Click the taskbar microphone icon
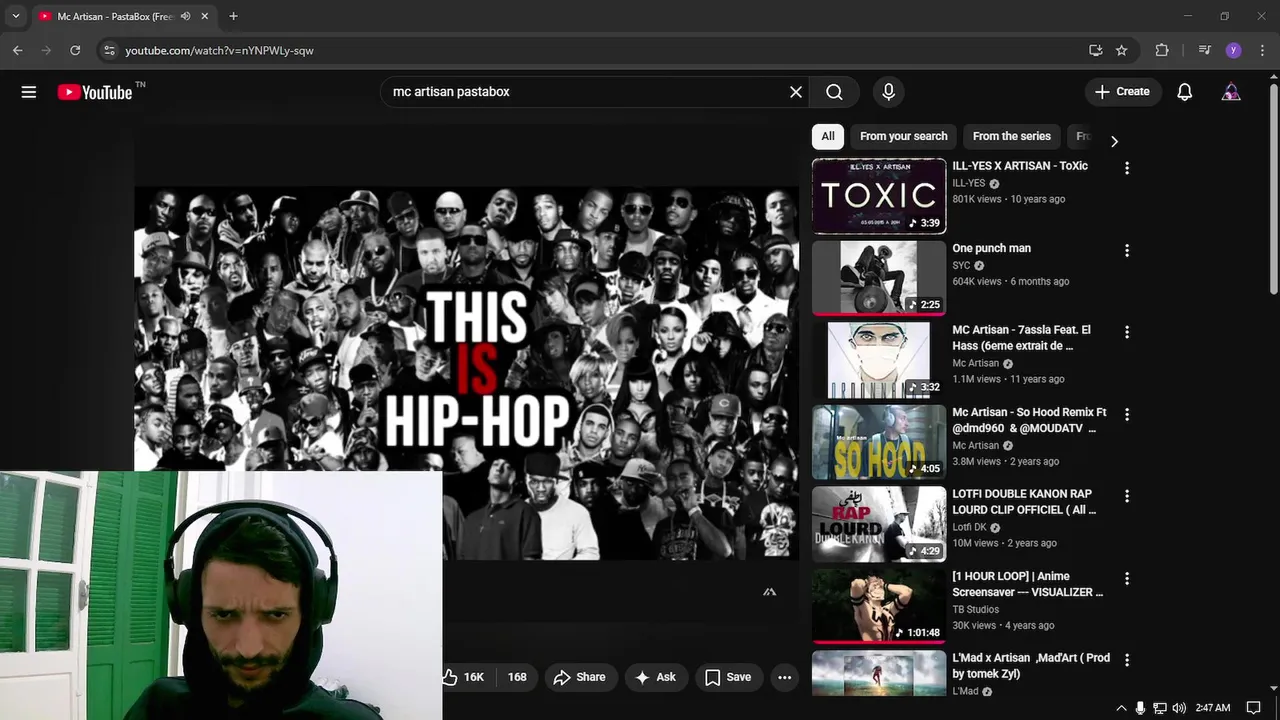 pyautogui.click(x=1140, y=708)
